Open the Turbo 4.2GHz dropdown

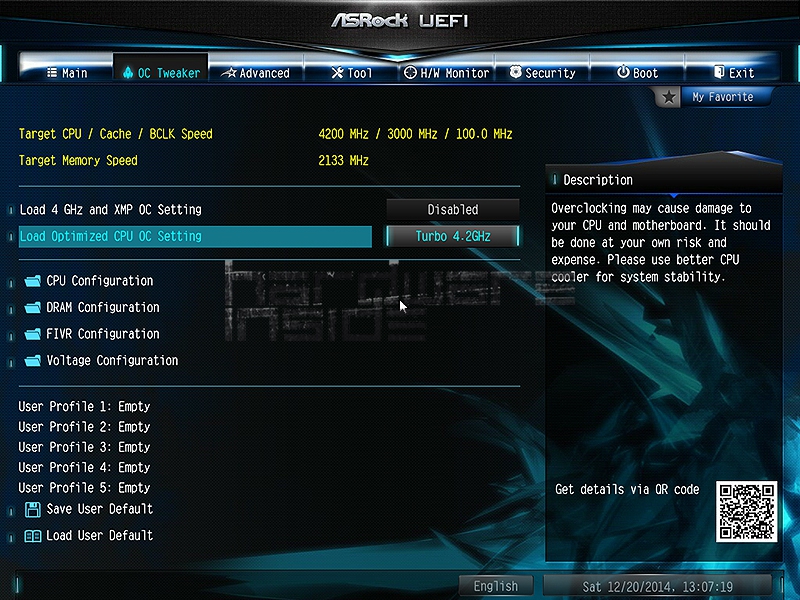[x=453, y=236]
